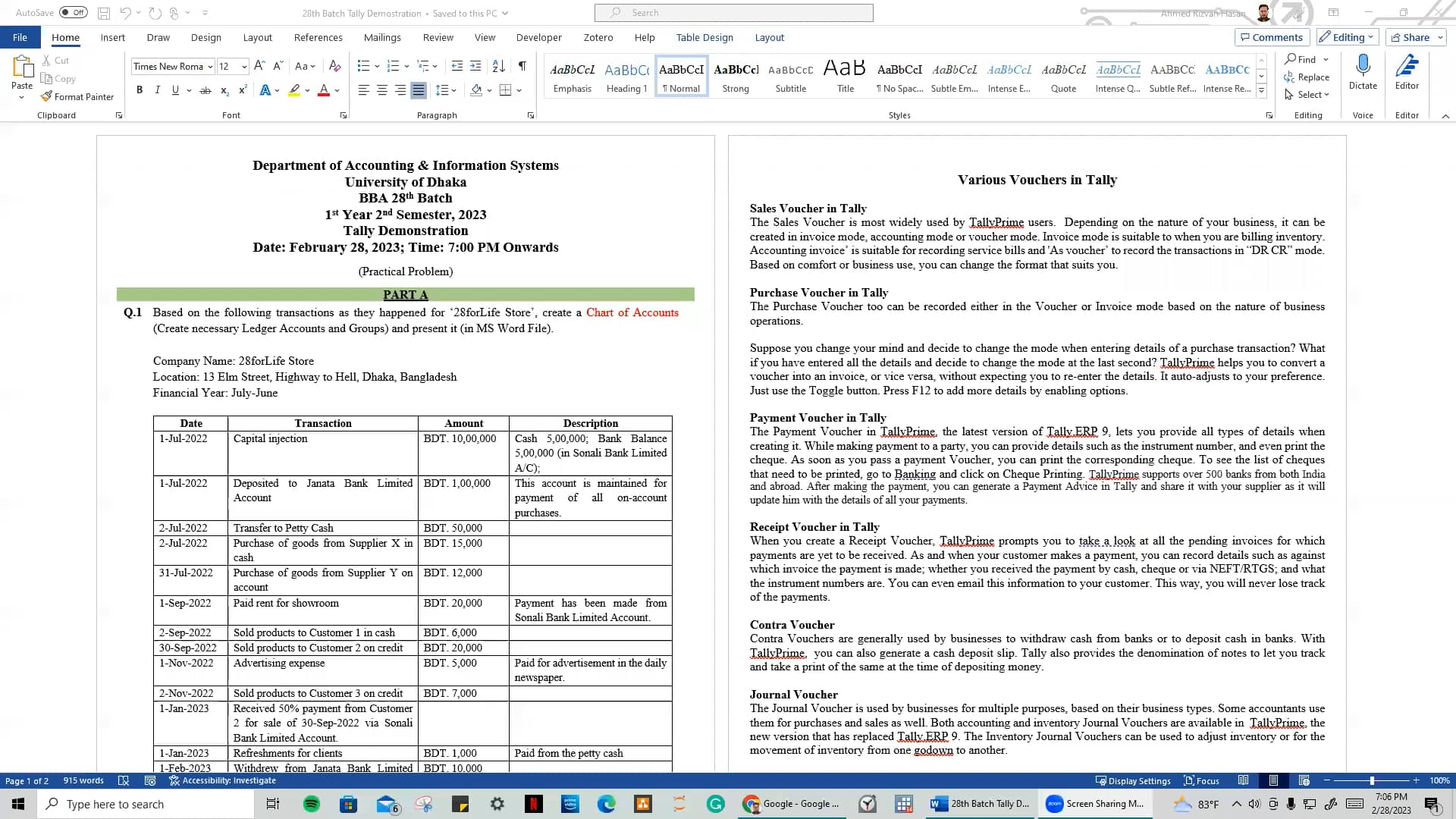
Task: Toggle the AutoSave switch
Action: [x=73, y=12]
